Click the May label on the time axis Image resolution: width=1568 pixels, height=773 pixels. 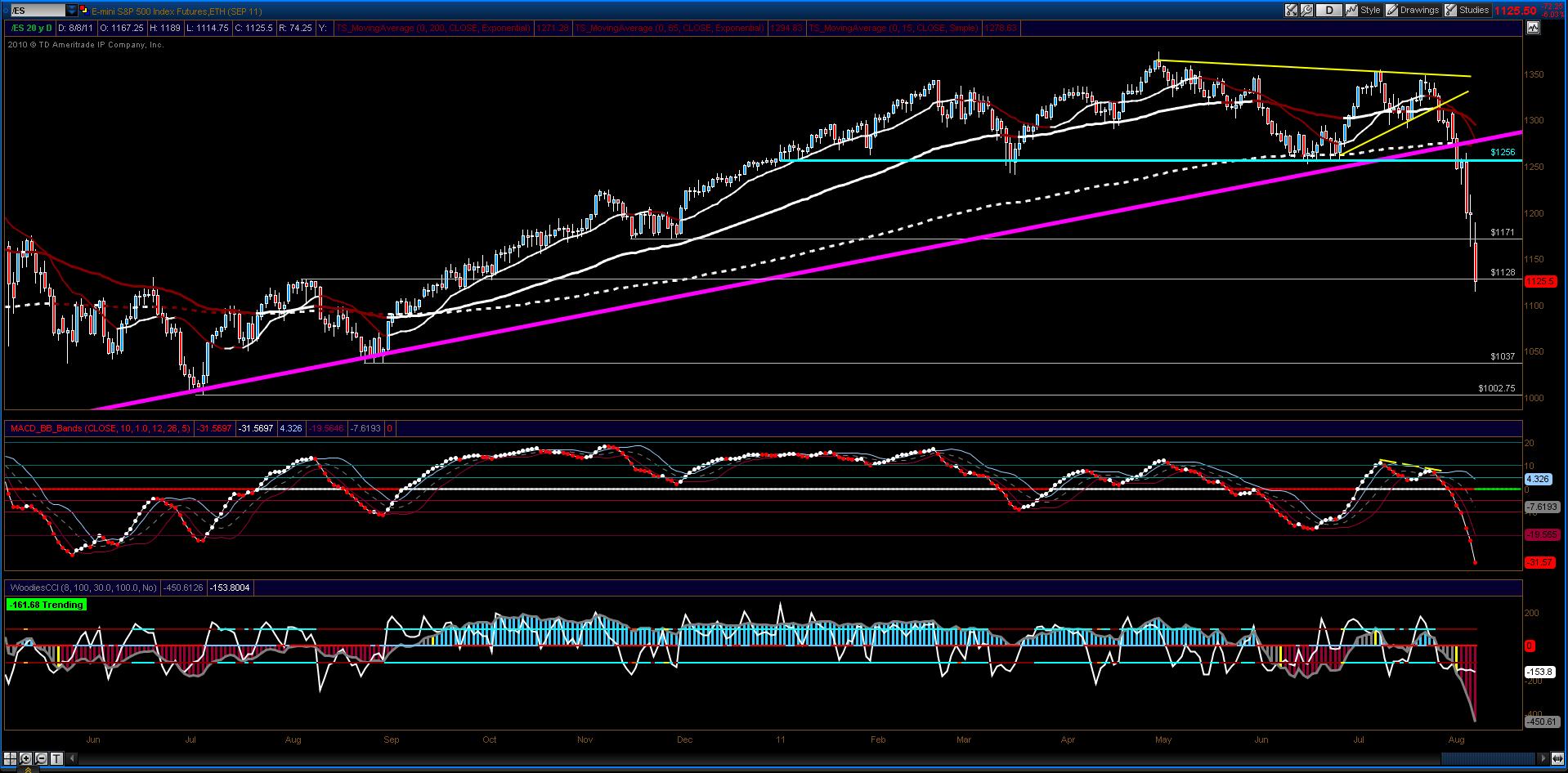[1163, 739]
